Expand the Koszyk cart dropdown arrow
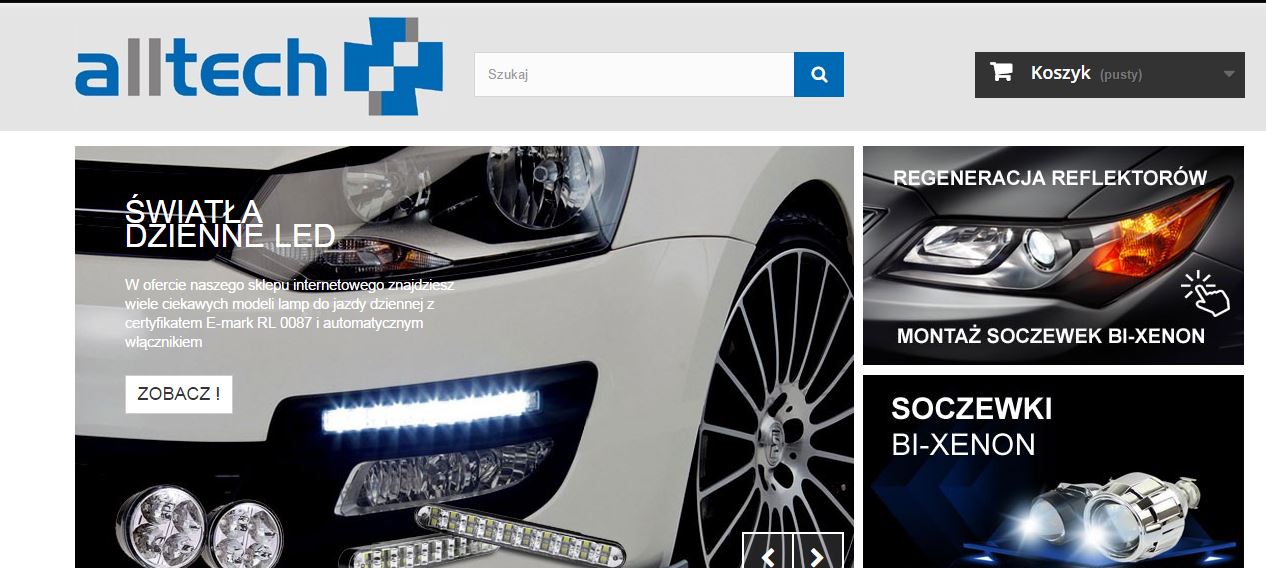Image resolution: width=1266 pixels, height=568 pixels. click(x=1228, y=74)
